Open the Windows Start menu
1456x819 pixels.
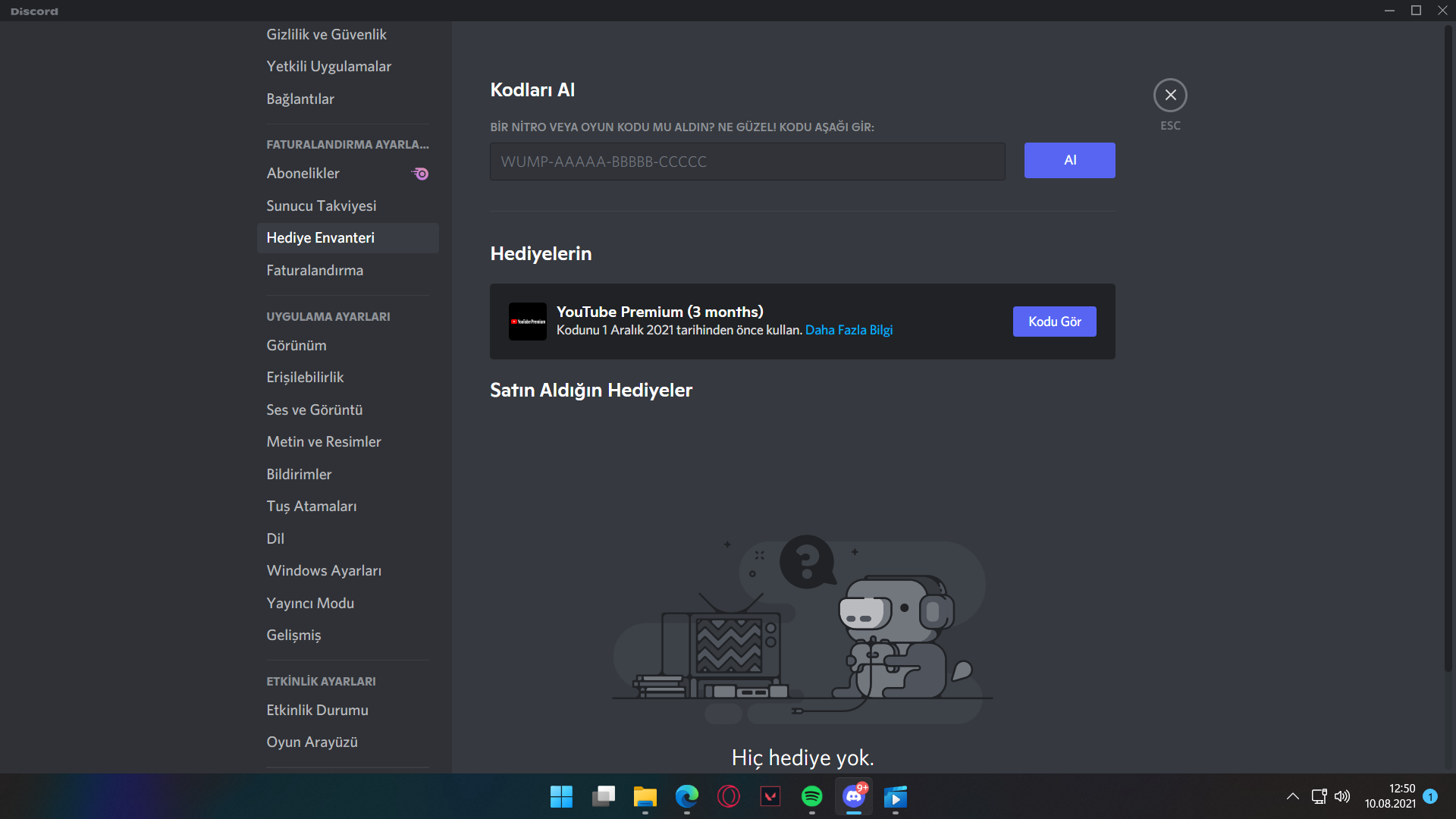tap(561, 796)
